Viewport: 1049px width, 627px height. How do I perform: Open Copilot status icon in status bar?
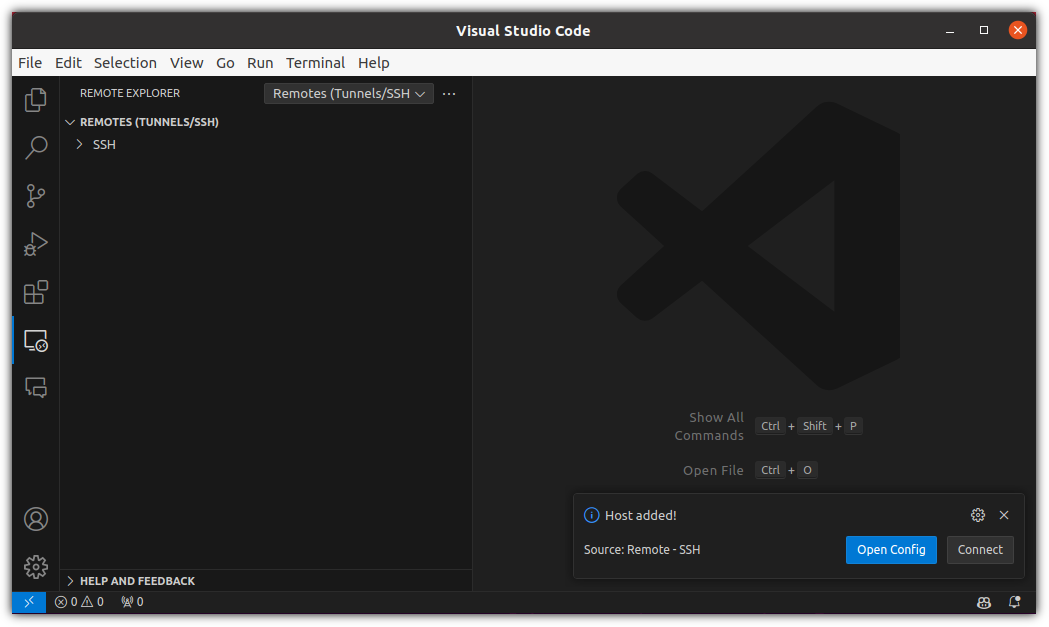pos(983,602)
